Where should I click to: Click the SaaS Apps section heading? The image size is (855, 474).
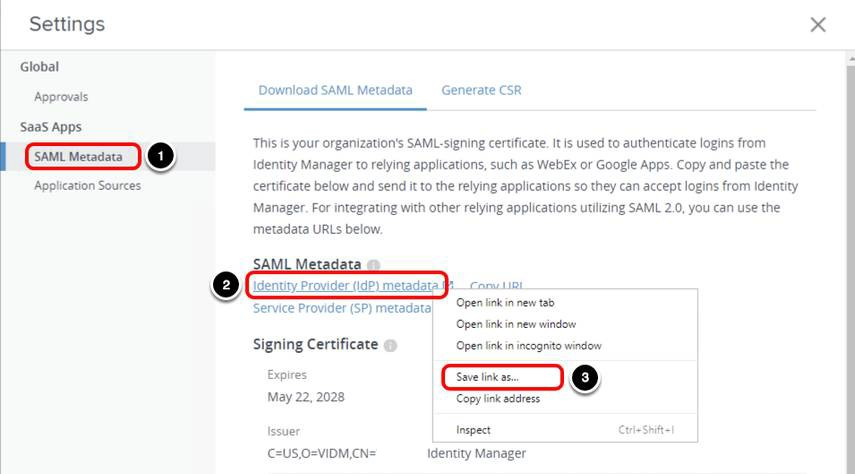tap(51, 127)
